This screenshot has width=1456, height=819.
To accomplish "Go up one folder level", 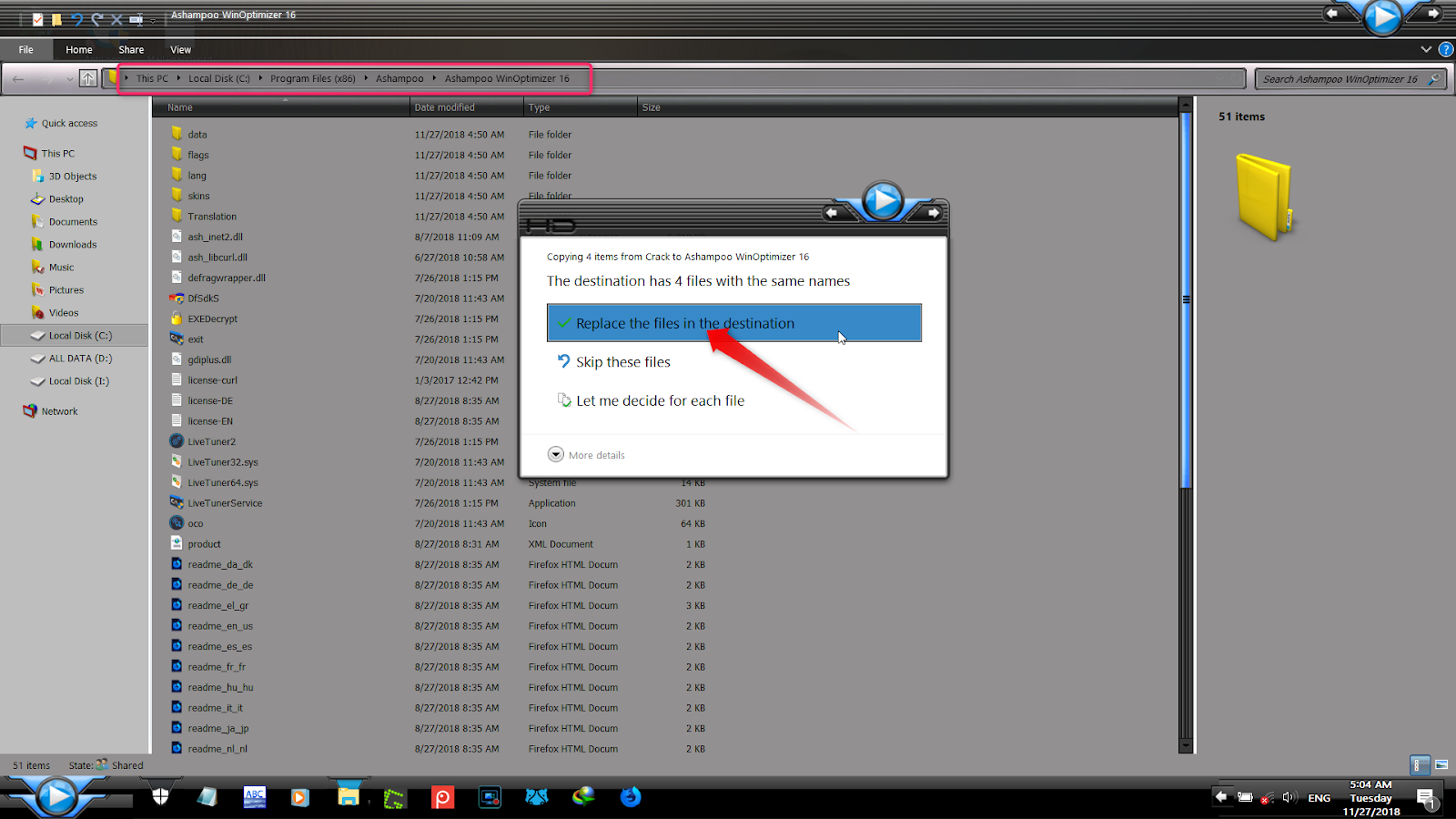I will click(87, 79).
